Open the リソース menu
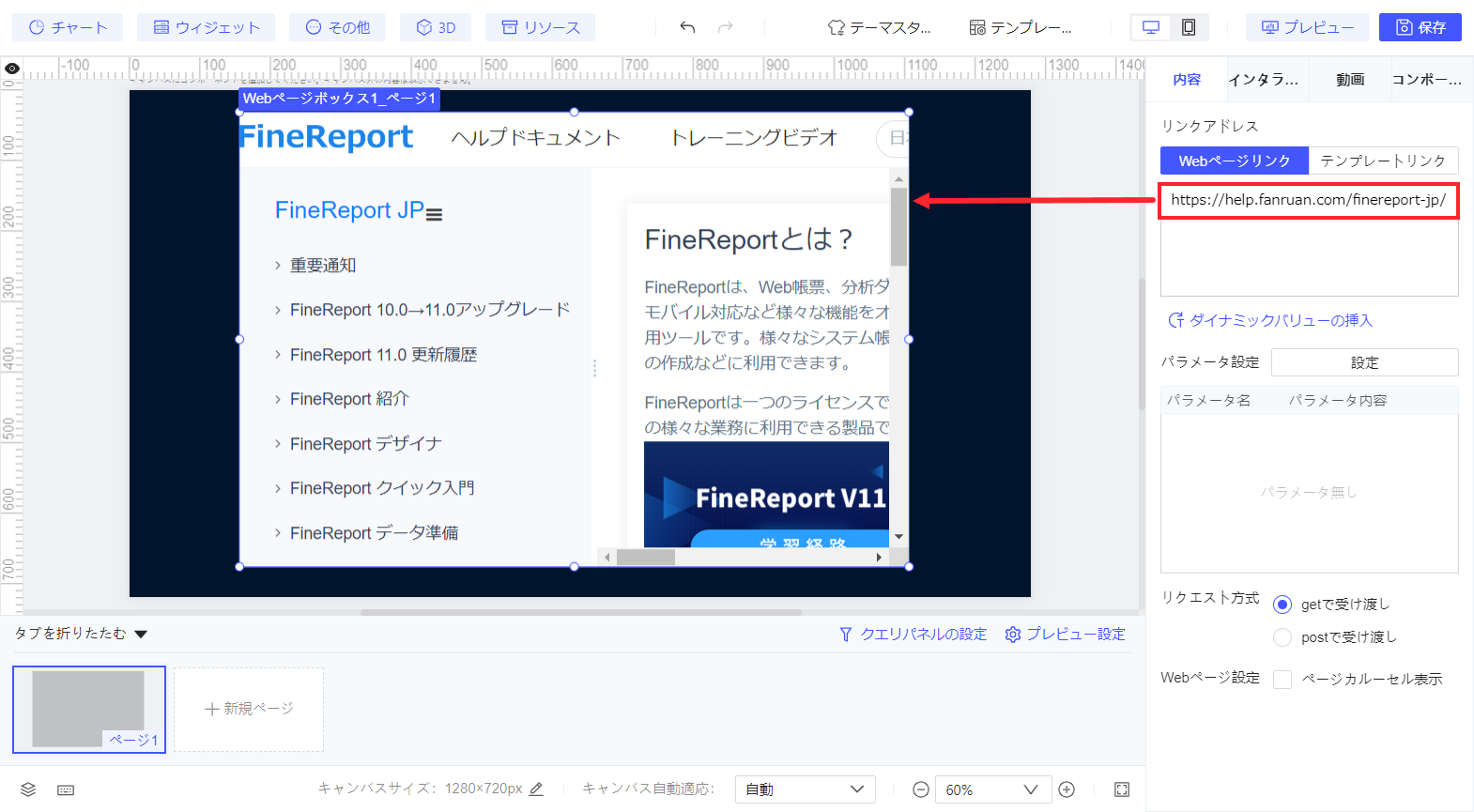The image size is (1474, 812). 541,27
